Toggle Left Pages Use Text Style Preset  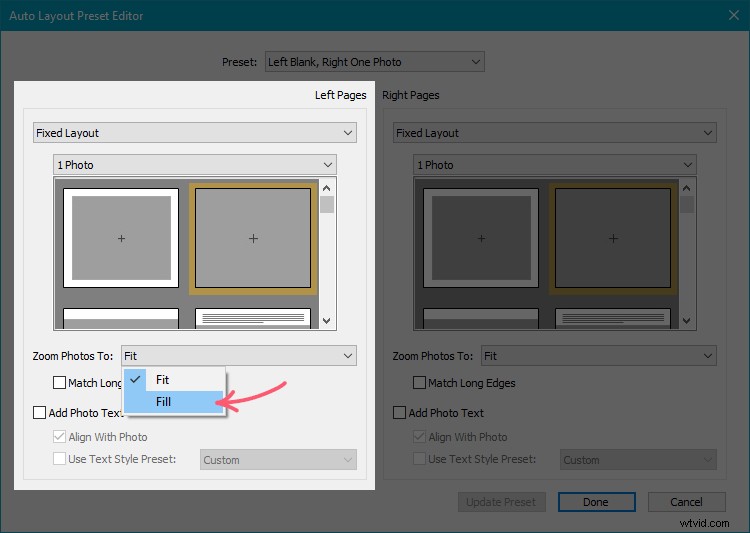tap(59, 458)
